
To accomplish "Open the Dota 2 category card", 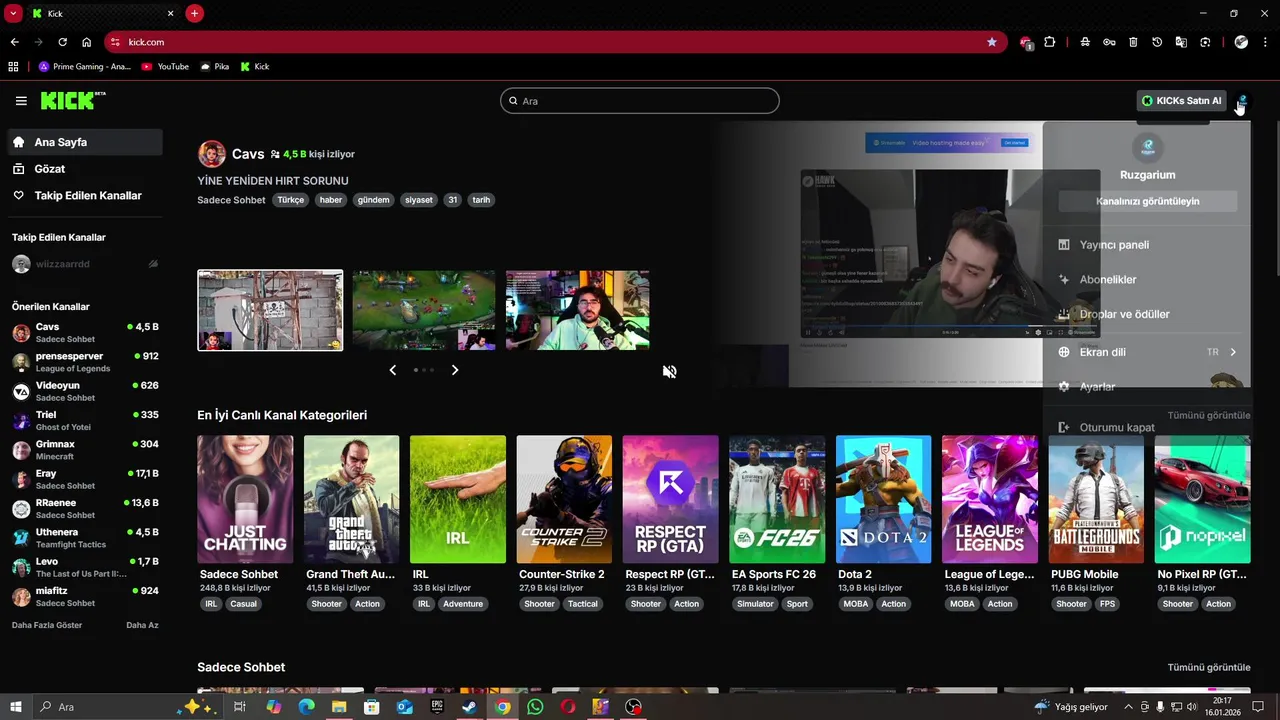I will (883, 499).
